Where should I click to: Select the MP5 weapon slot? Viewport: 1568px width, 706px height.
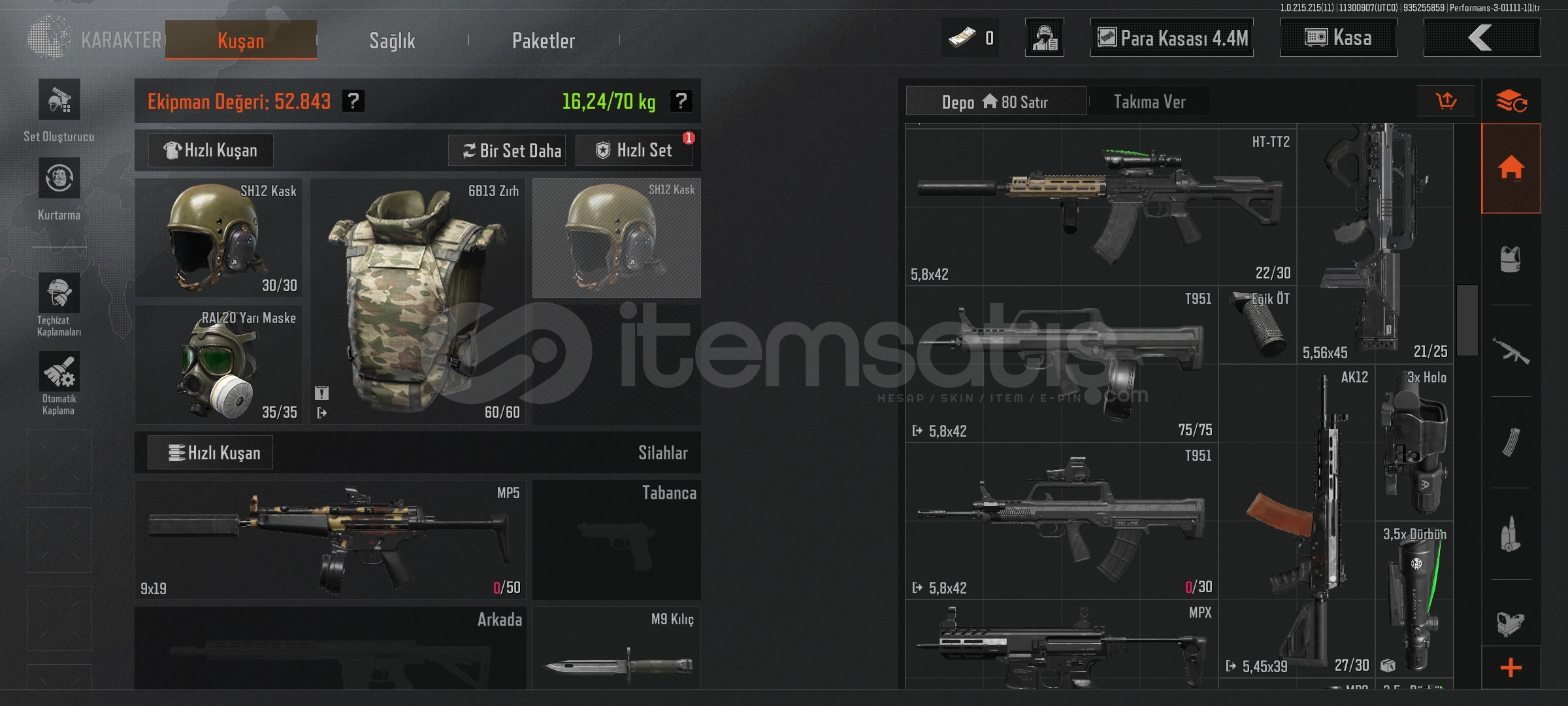(330, 540)
